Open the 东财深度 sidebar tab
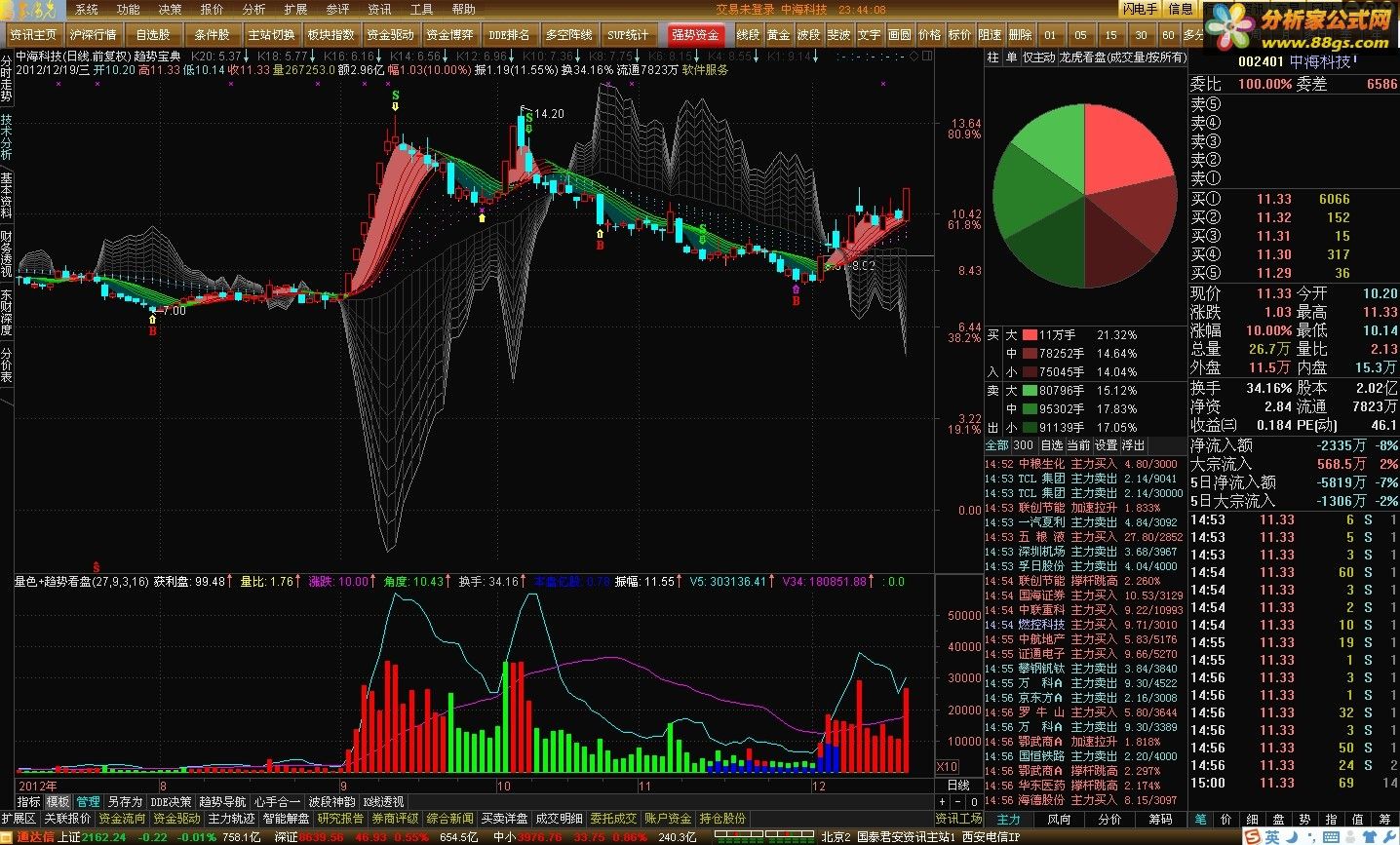This screenshot has height=845, width=1400. [7, 312]
